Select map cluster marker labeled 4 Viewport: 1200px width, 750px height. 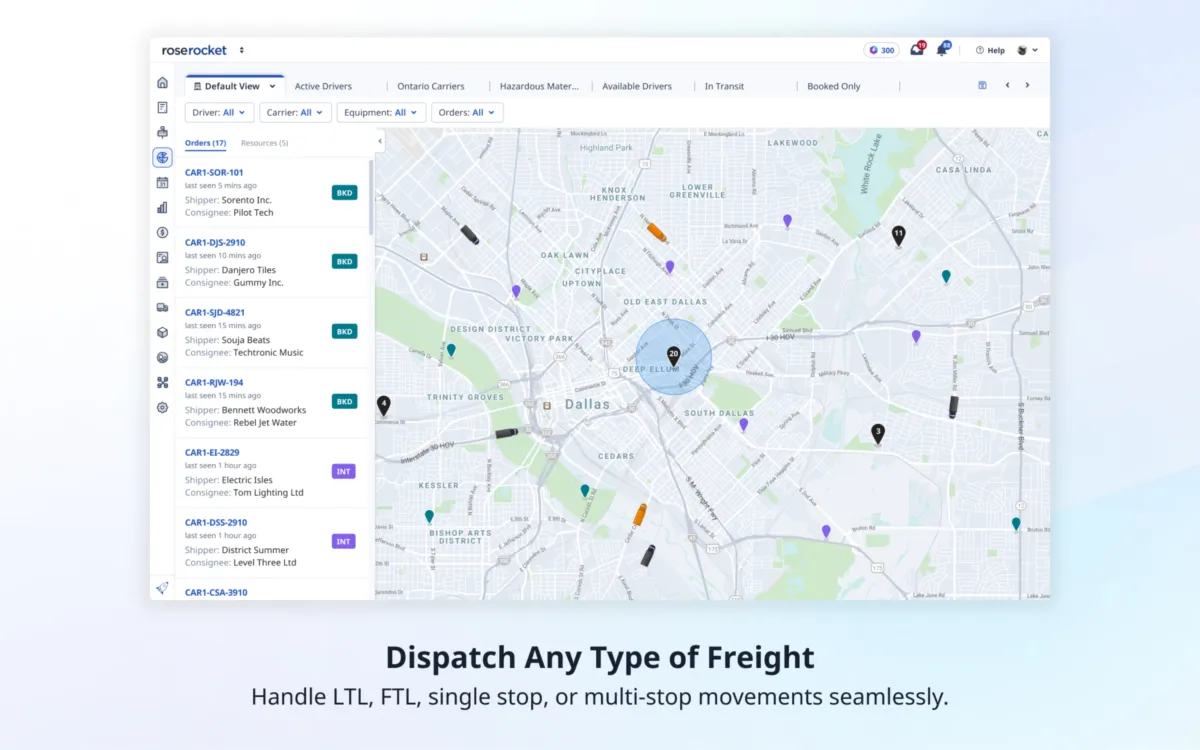383,405
